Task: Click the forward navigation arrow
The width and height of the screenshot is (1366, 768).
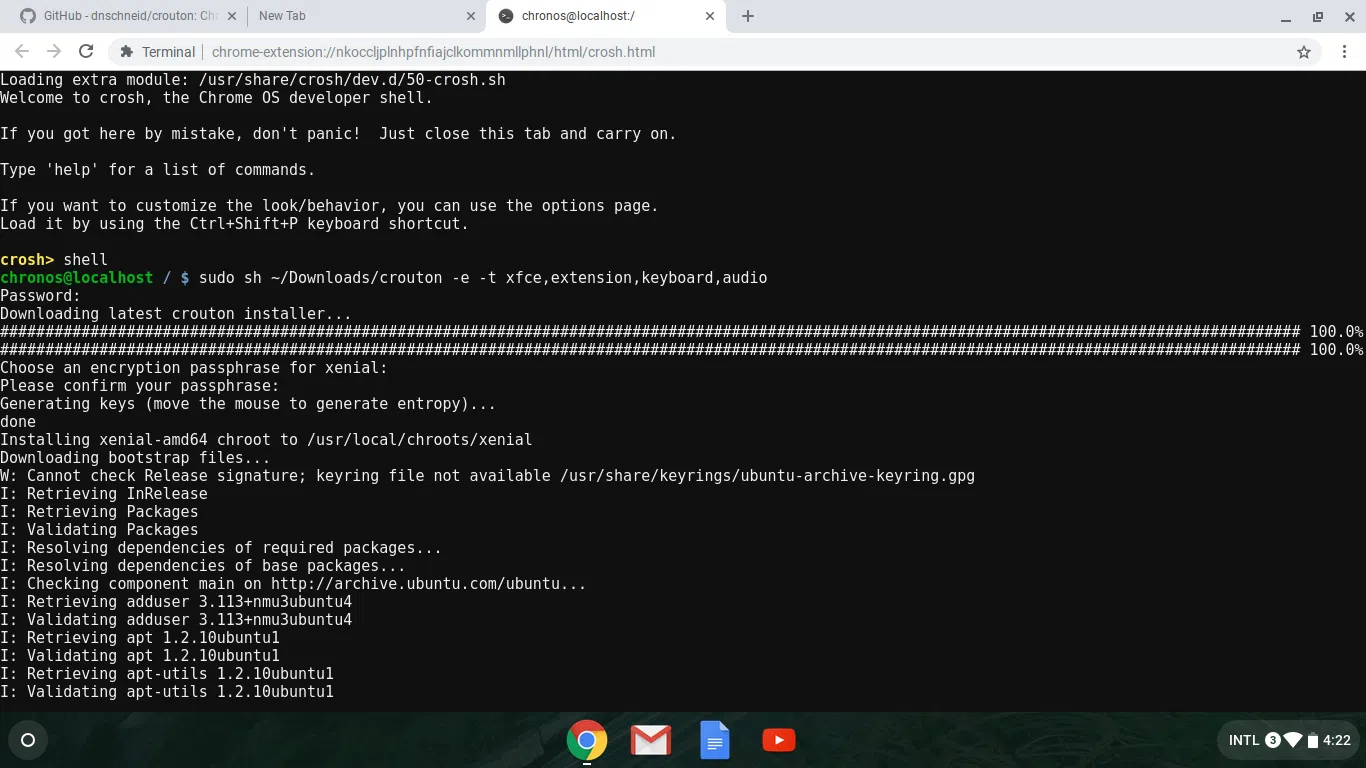Action: (54, 52)
